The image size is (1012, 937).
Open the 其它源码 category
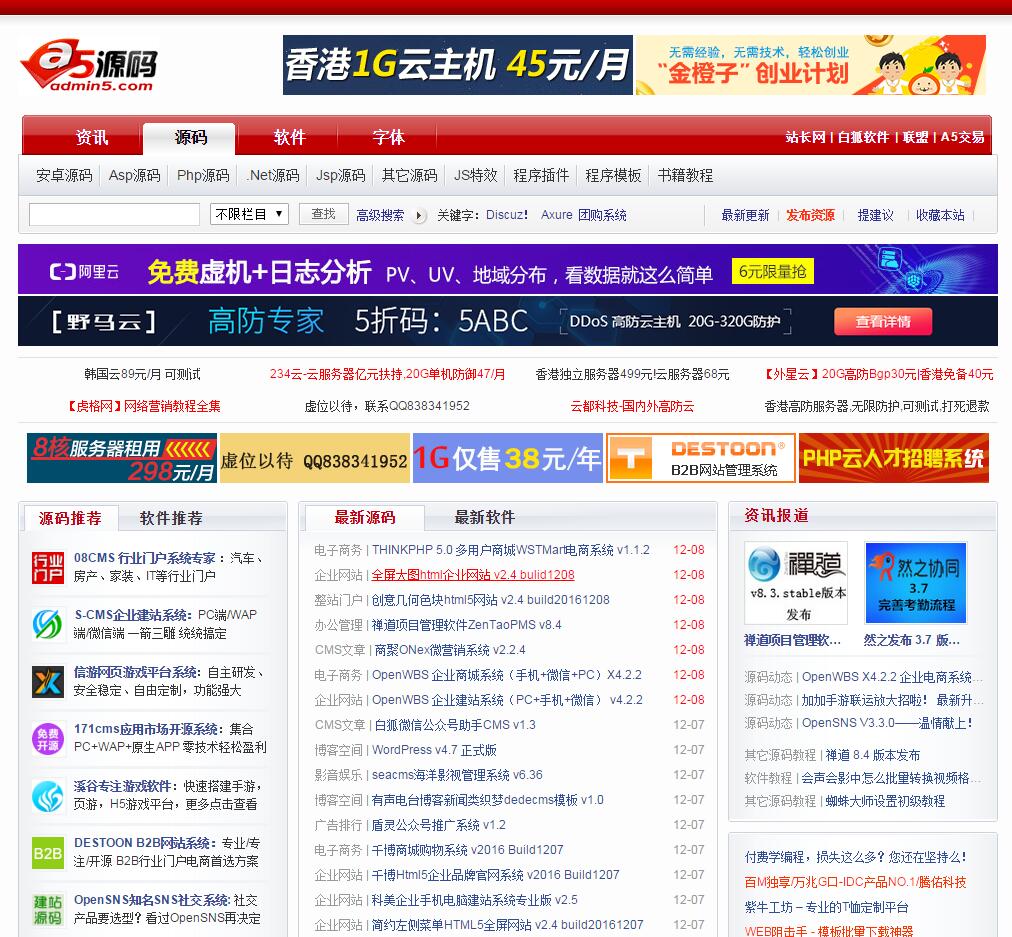pos(409,176)
